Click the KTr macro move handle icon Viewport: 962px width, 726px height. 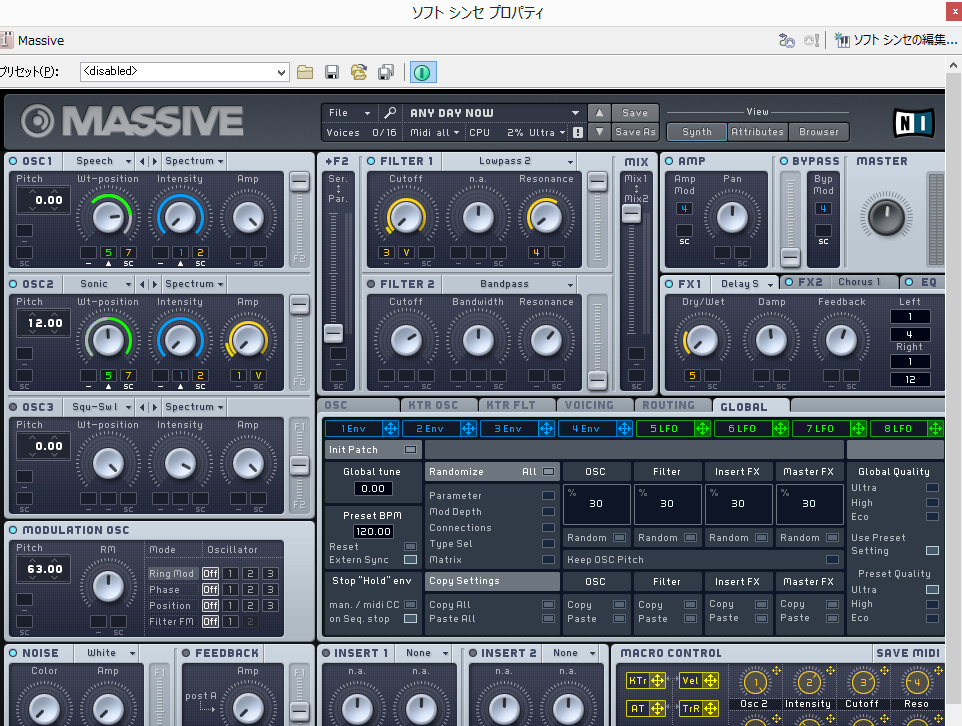pos(657,681)
